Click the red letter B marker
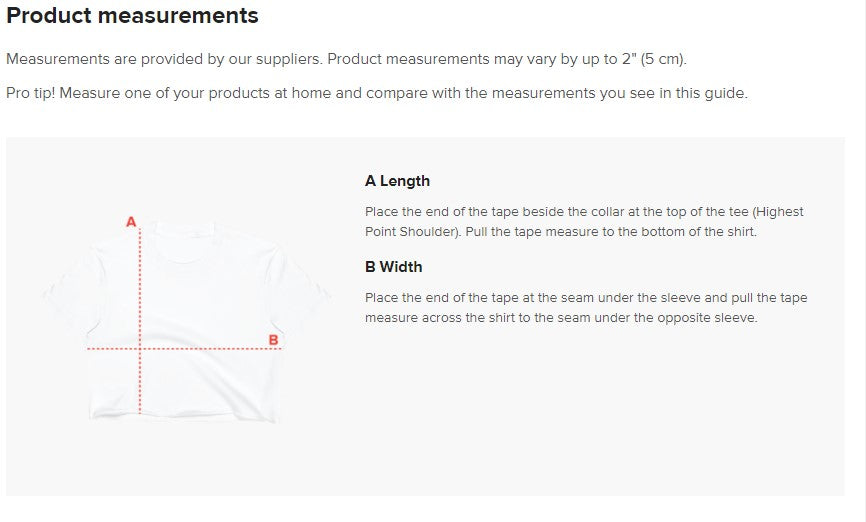Screen dimensions: 866x522 coord(274,340)
